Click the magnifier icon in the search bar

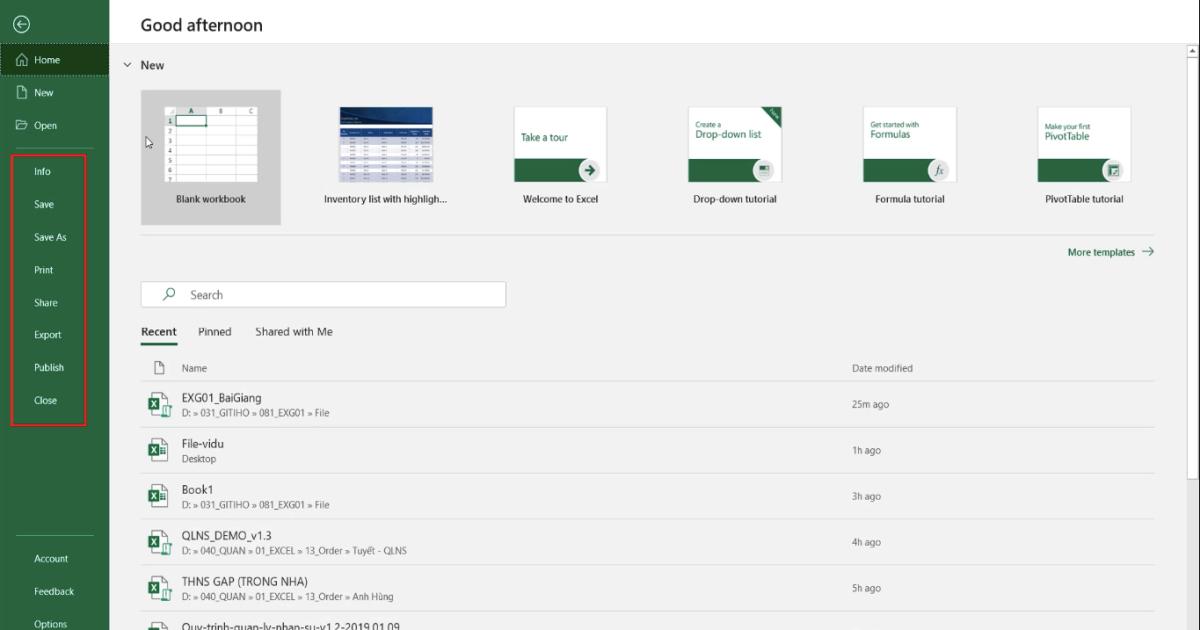(168, 294)
